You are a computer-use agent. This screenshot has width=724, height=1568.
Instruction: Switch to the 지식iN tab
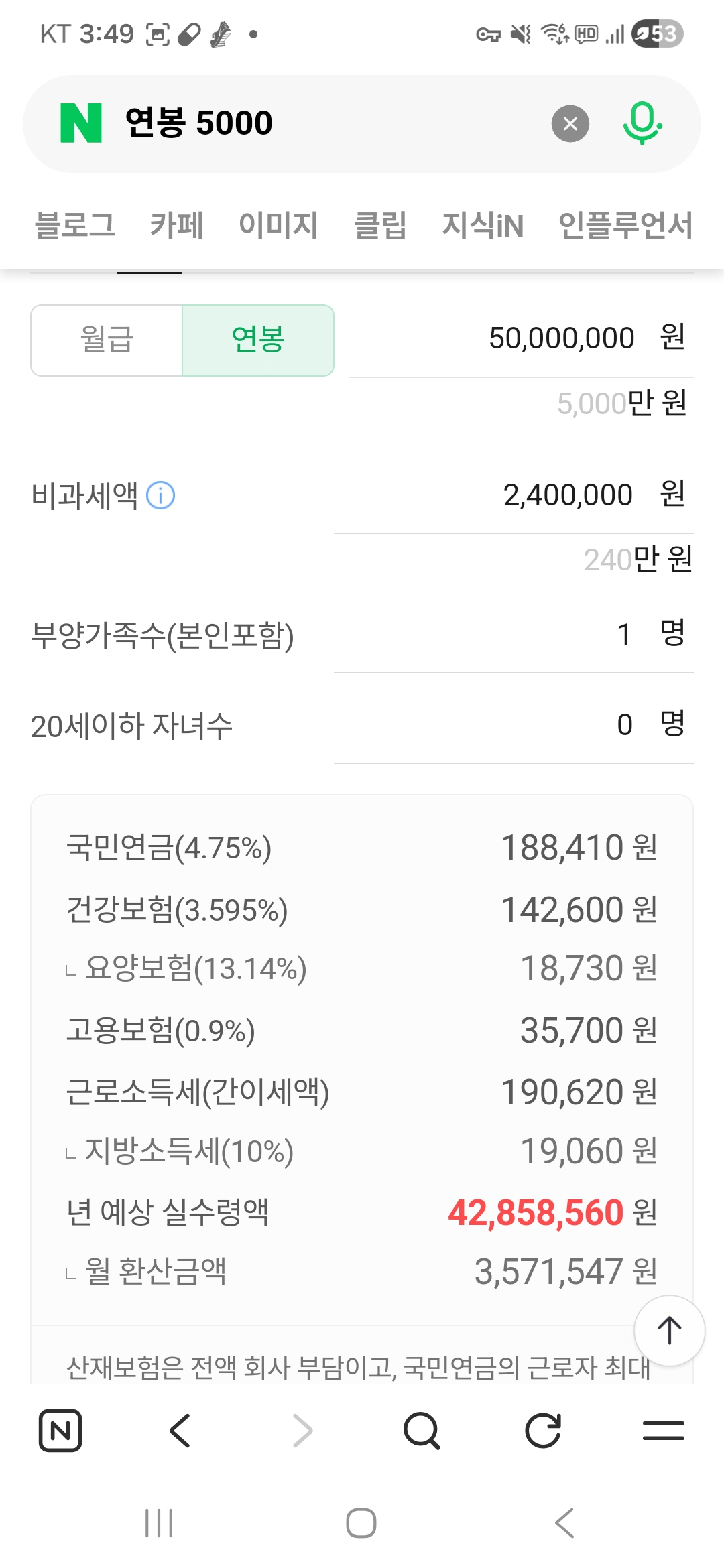pos(482,225)
